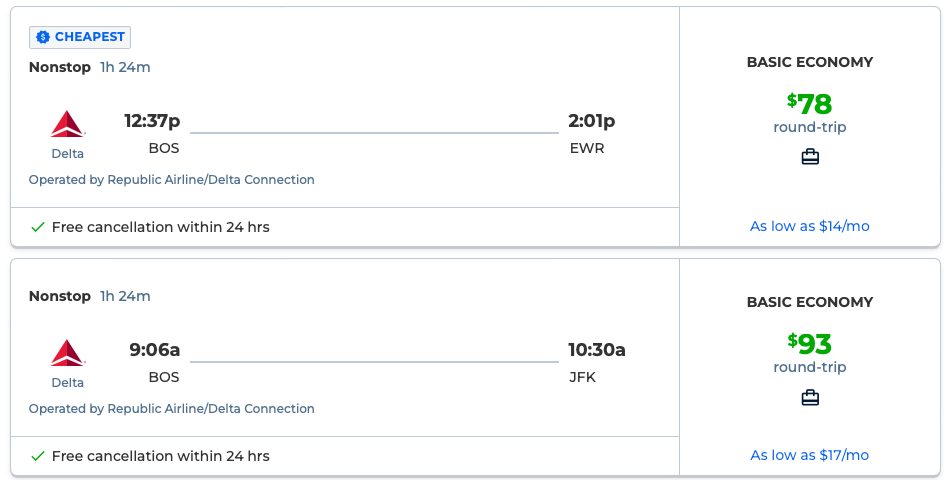Open the 'As low as $14/mo' link
948x480 pixels.
click(x=809, y=226)
